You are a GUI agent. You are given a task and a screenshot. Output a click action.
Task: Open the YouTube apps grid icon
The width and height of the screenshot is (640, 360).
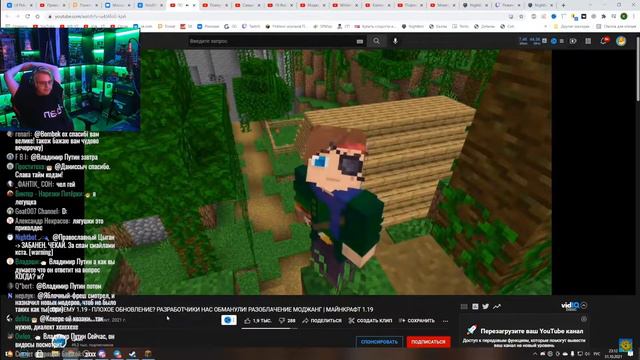pyautogui.click(x=588, y=41)
